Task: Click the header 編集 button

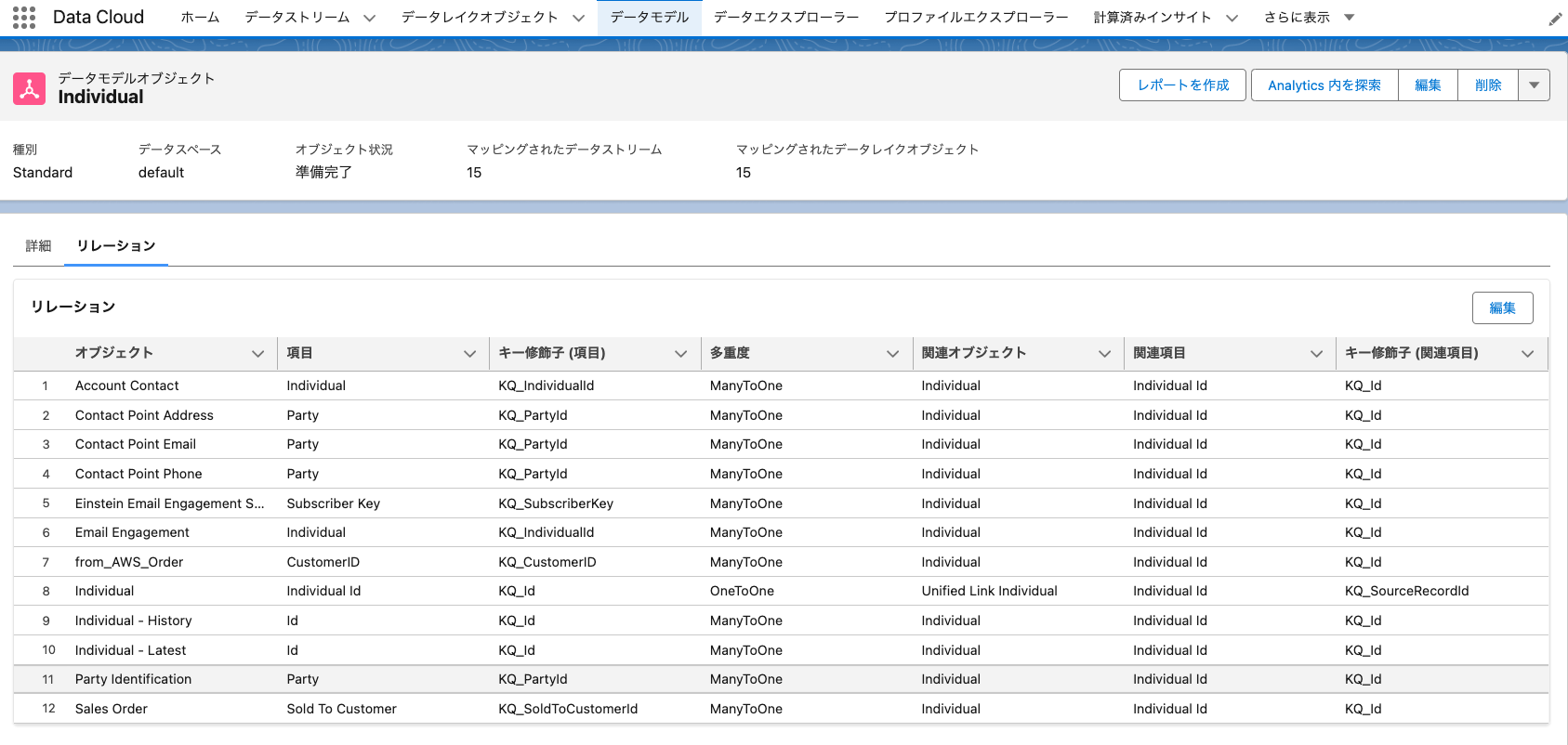Action: (x=1428, y=85)
